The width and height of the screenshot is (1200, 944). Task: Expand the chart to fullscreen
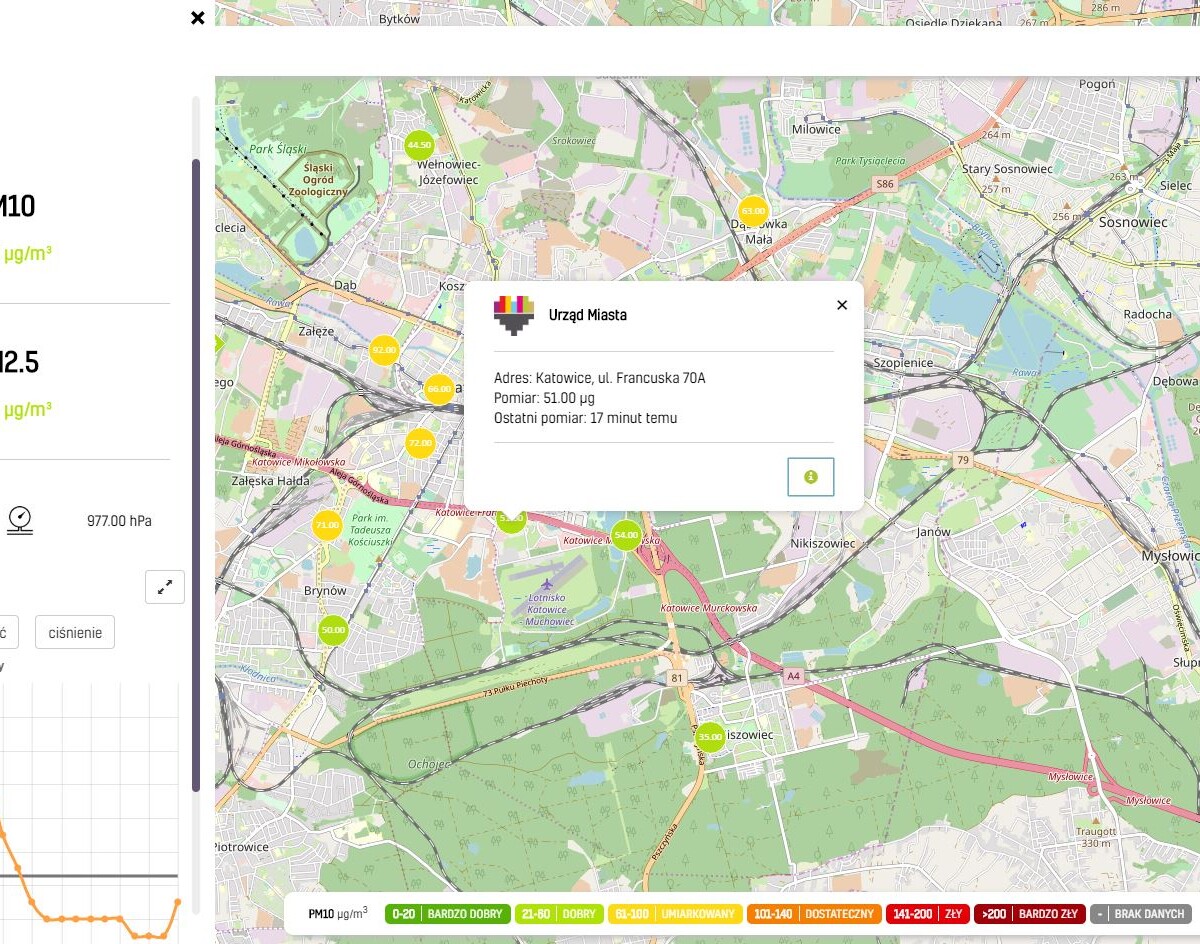(165, 587)
